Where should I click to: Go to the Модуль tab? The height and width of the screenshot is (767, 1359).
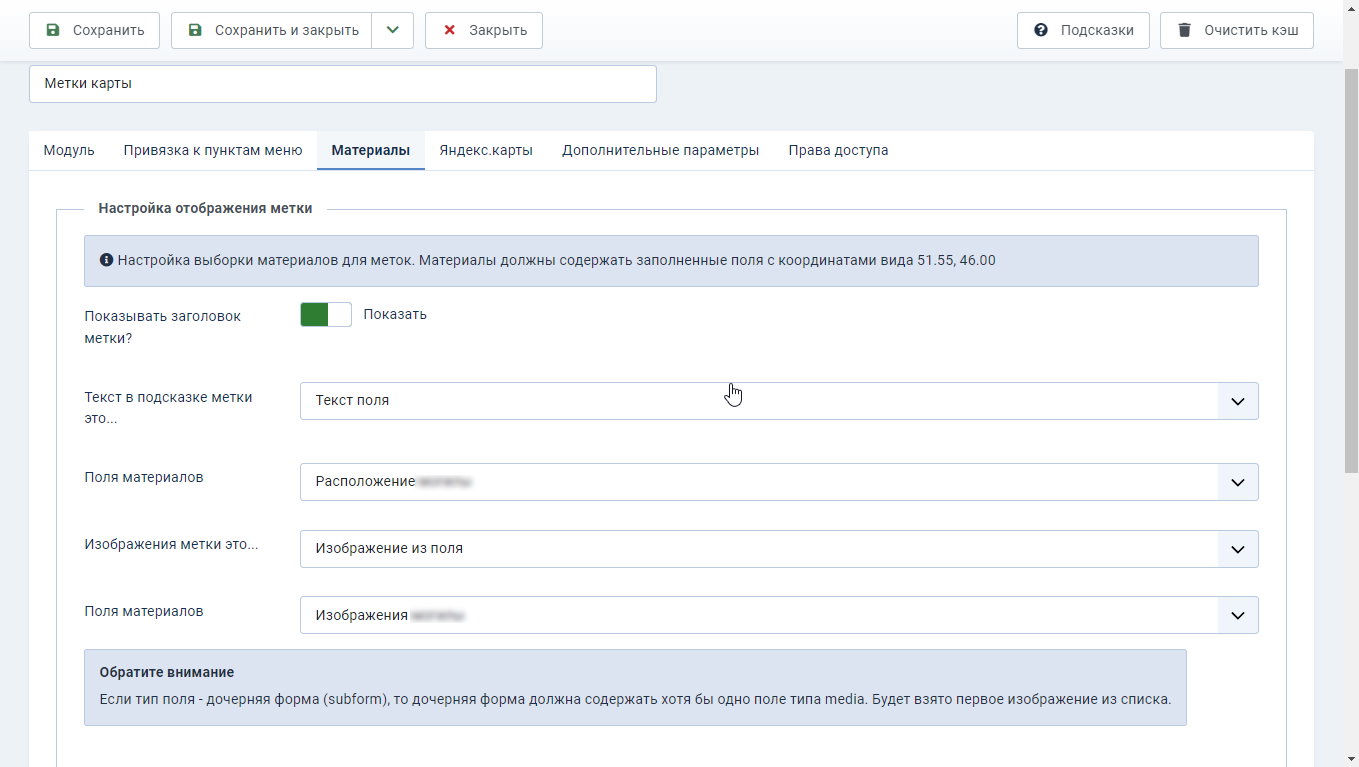coord(69,150)
